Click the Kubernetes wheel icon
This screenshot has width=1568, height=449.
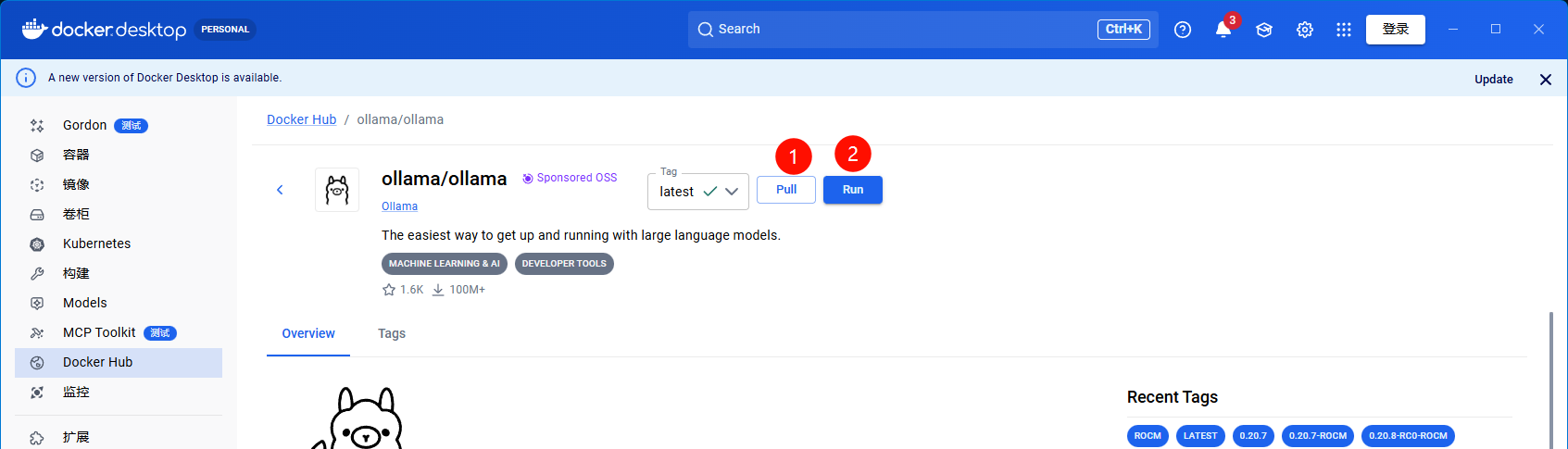[x=37, y=244]
